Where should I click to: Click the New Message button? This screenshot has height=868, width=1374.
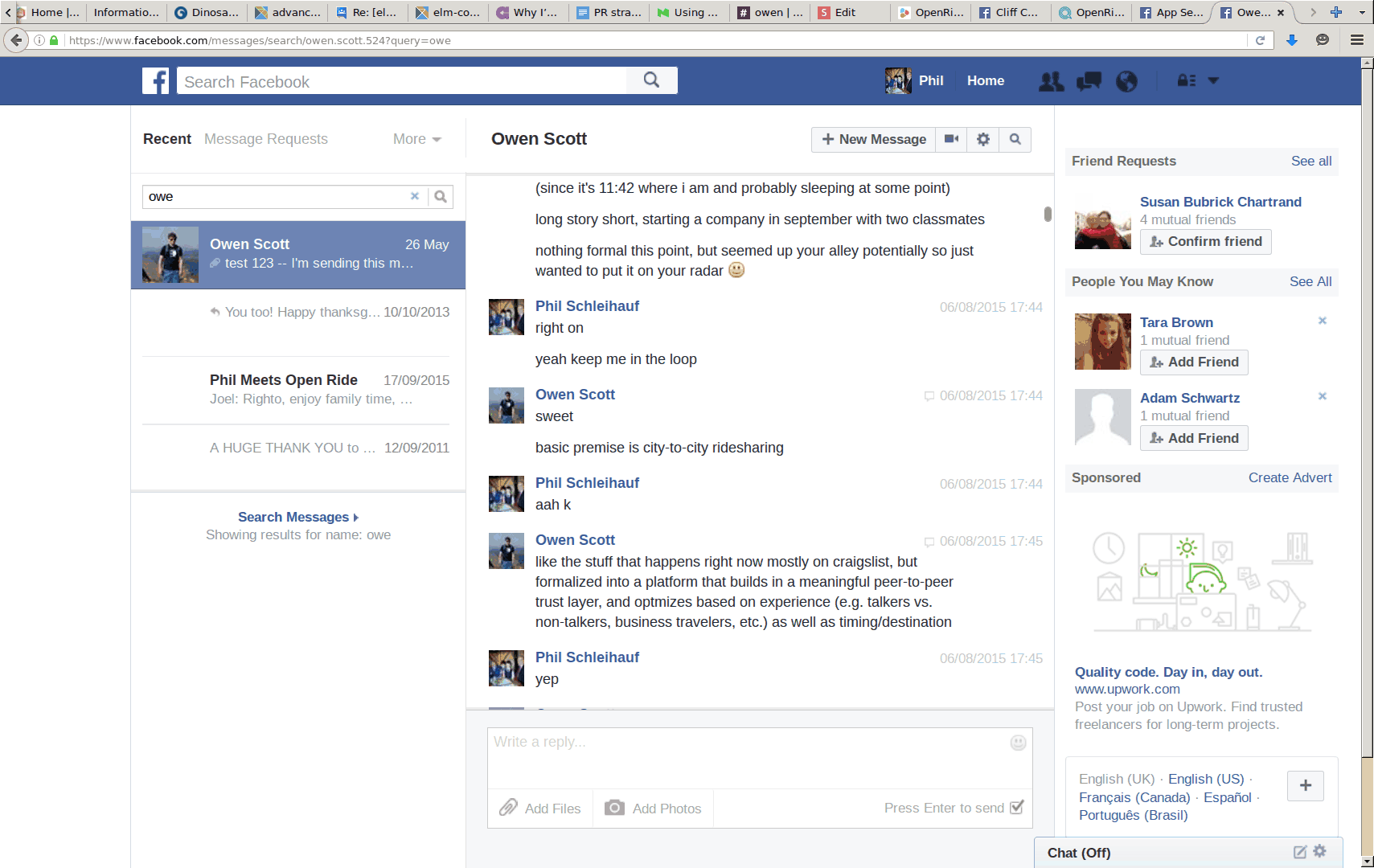click(873, 139)
